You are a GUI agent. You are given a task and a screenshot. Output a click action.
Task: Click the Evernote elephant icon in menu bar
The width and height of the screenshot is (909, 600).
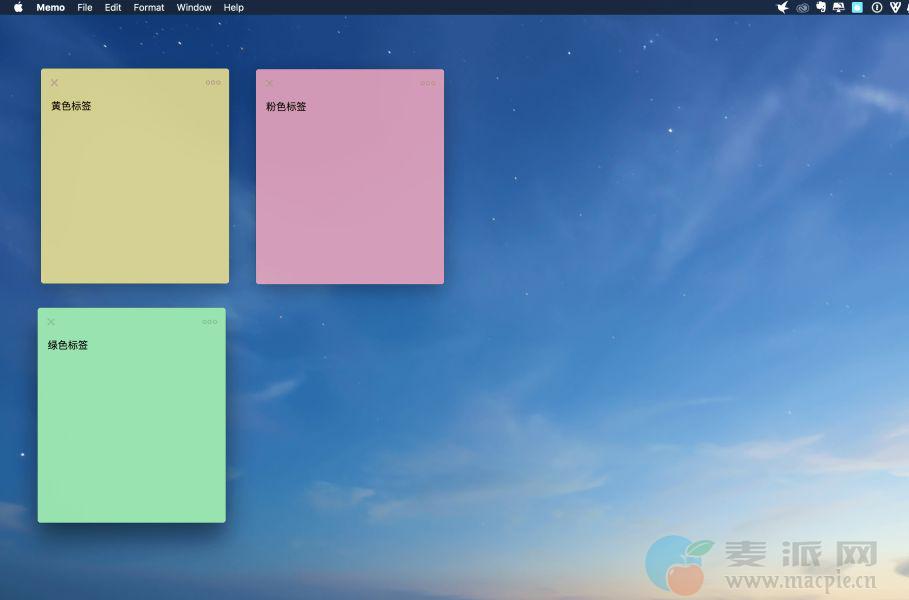coord(821,7)
